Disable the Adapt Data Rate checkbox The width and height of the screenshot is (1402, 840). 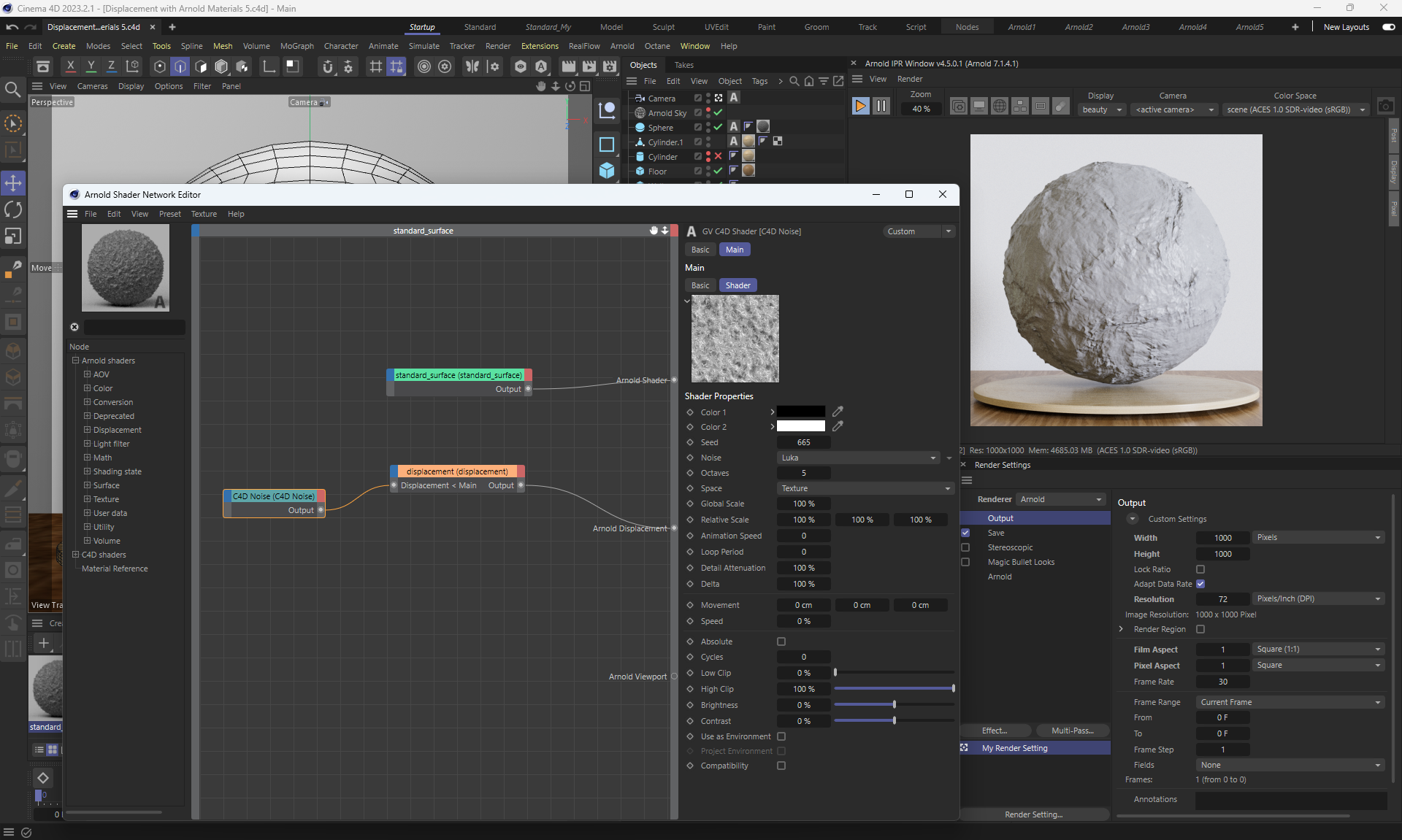[x=1200, y=584]
